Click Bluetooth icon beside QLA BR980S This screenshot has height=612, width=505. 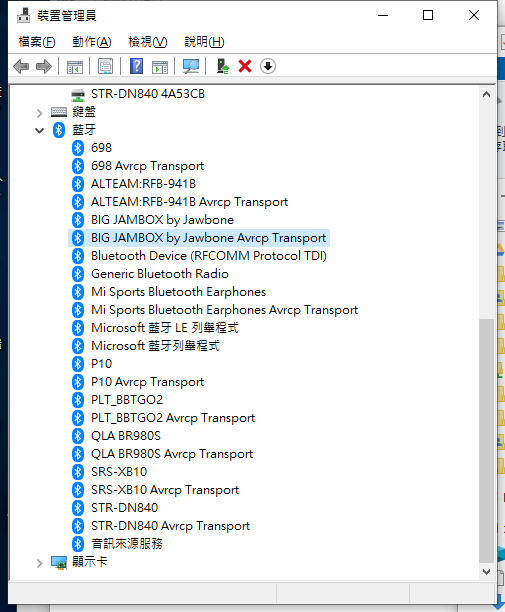tap(78, 436)
